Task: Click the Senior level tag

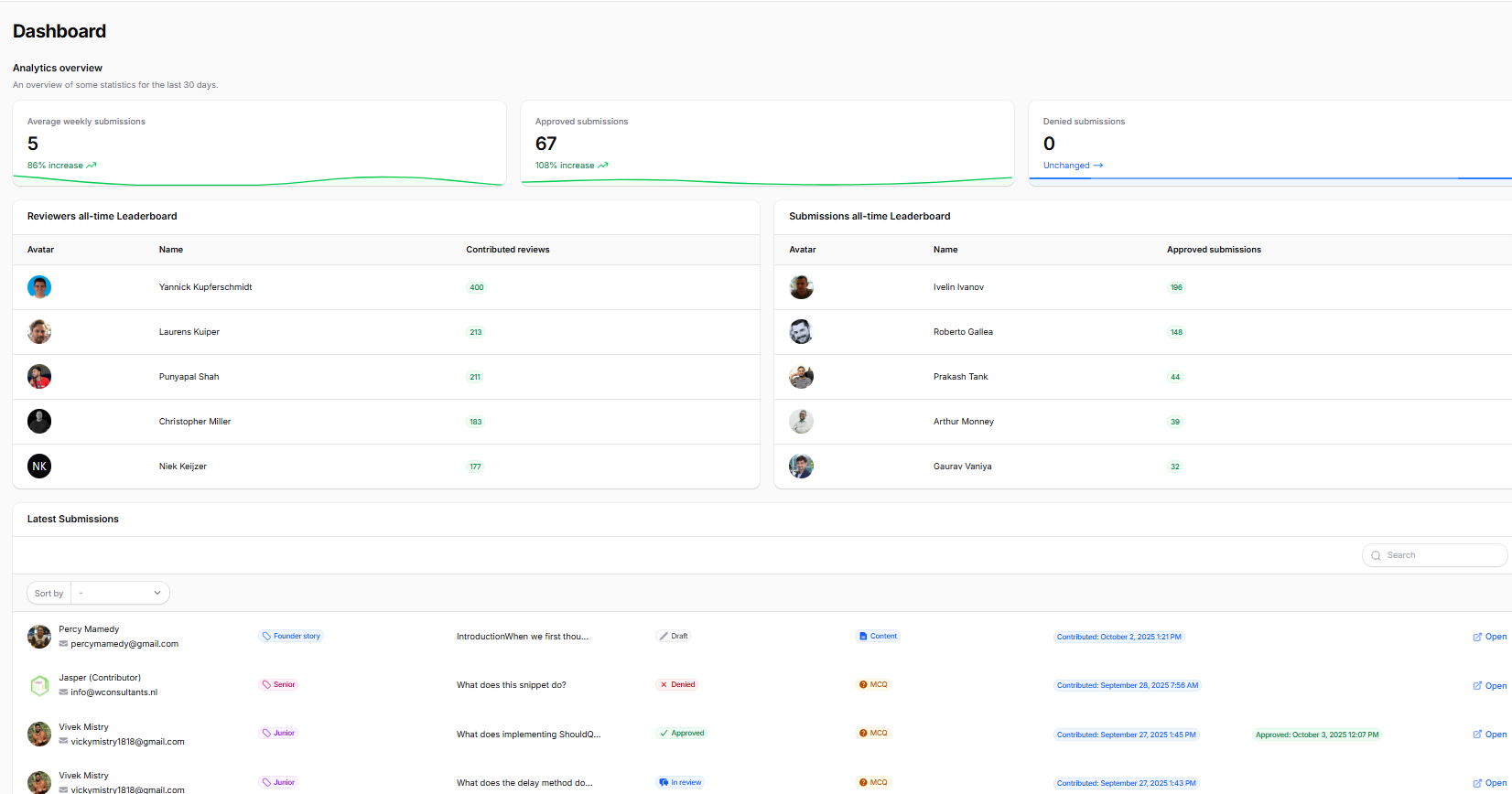Action: coord(279,684)
